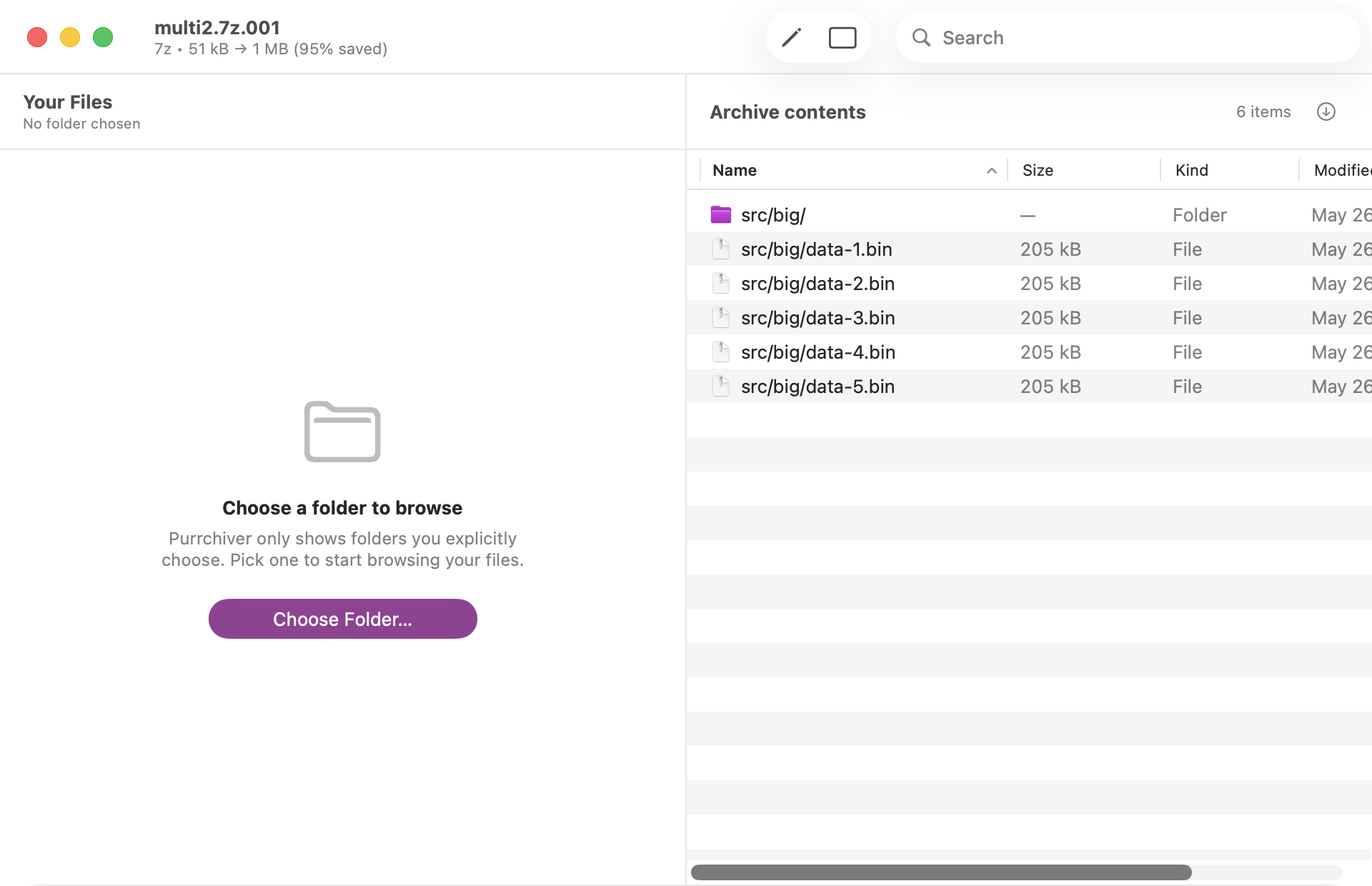Click the empty folder placeholder icon
The image size is (1372, 886).
tap(342, 432)
